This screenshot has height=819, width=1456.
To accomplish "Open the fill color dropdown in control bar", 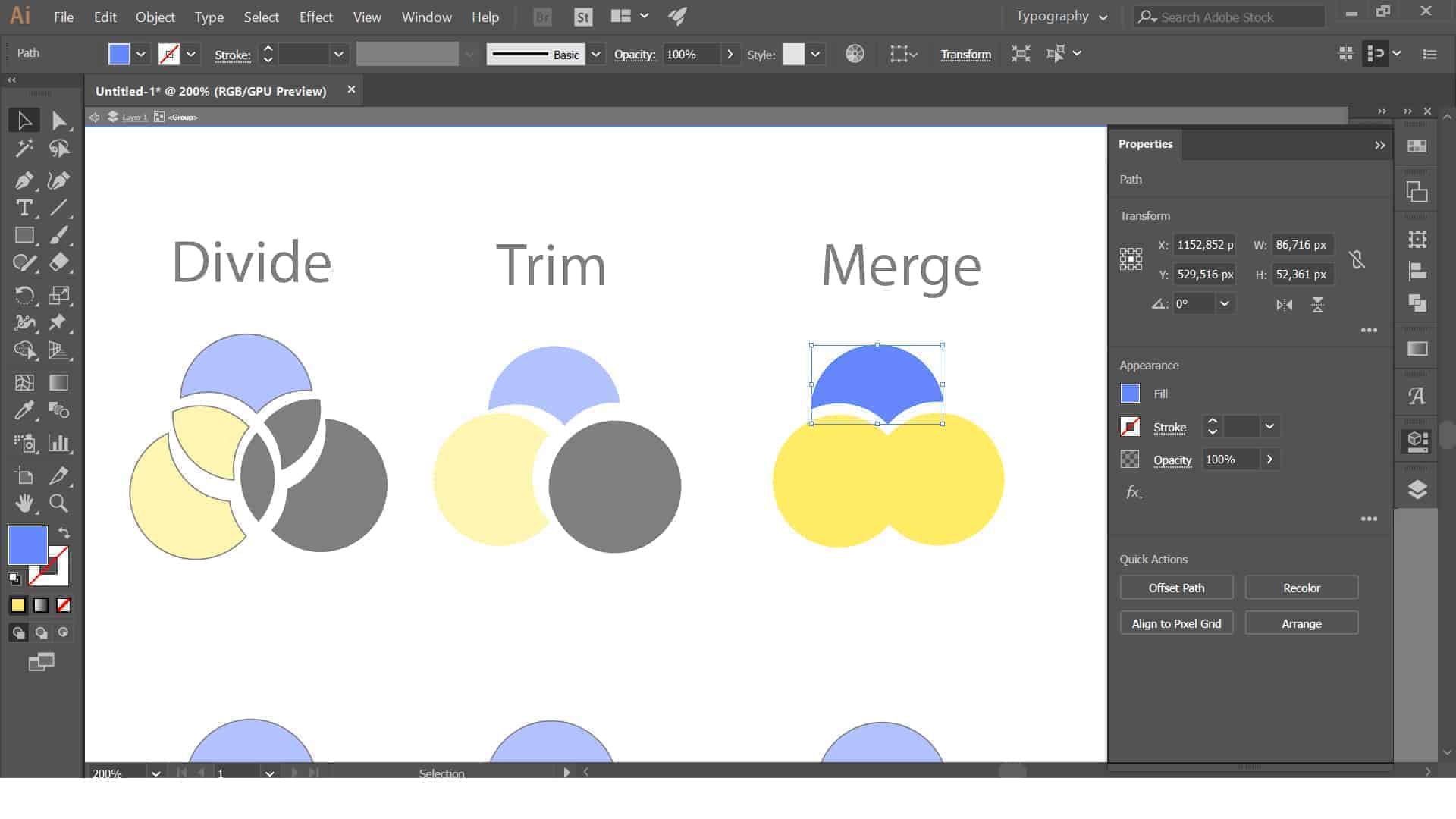I will click(x=140, y=55).
